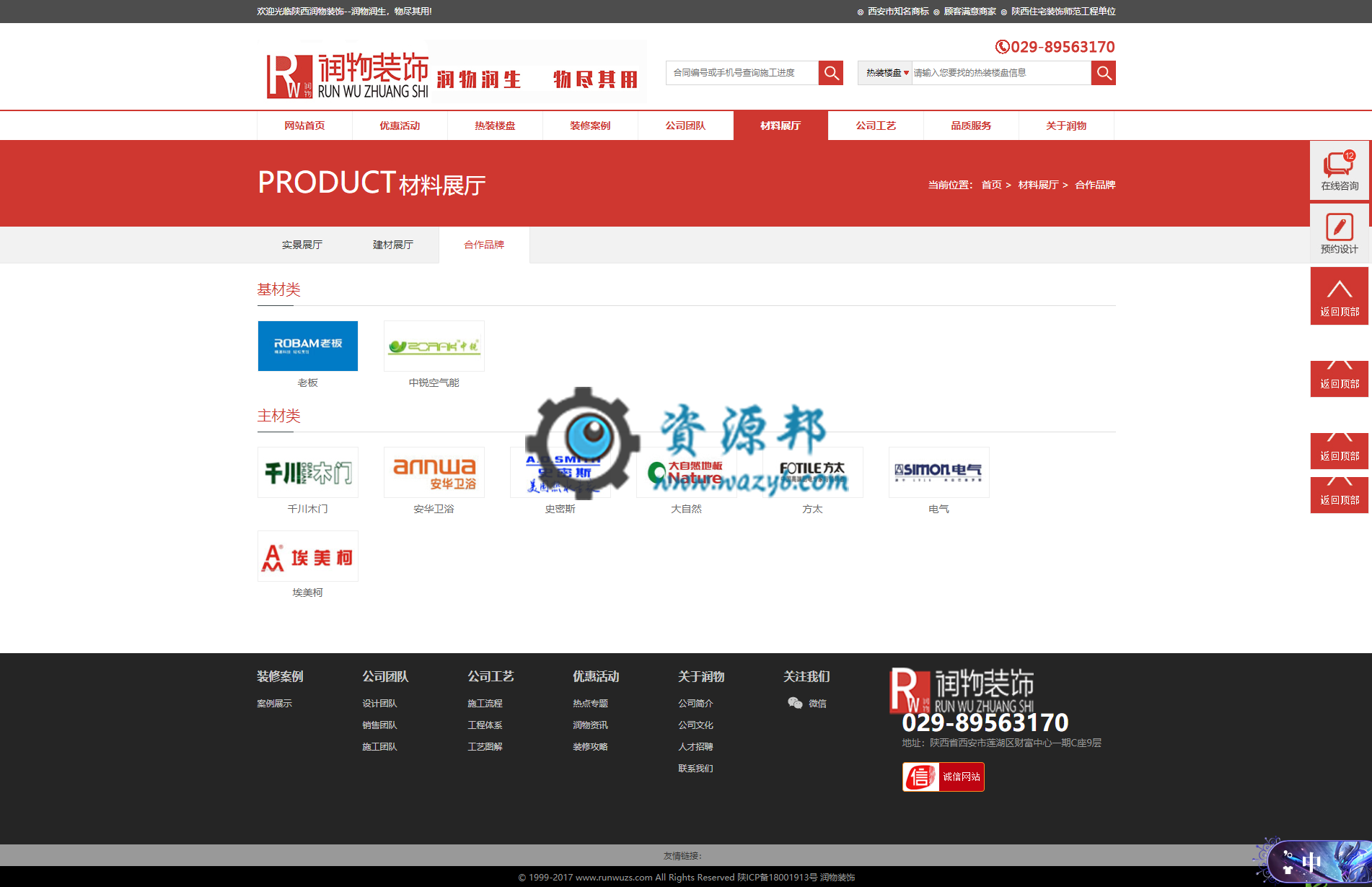This screenshot has height=887, width=1372.
Task: Open the online consultation chat icon
Action: pyautogui.click(x=1339, y=165)
